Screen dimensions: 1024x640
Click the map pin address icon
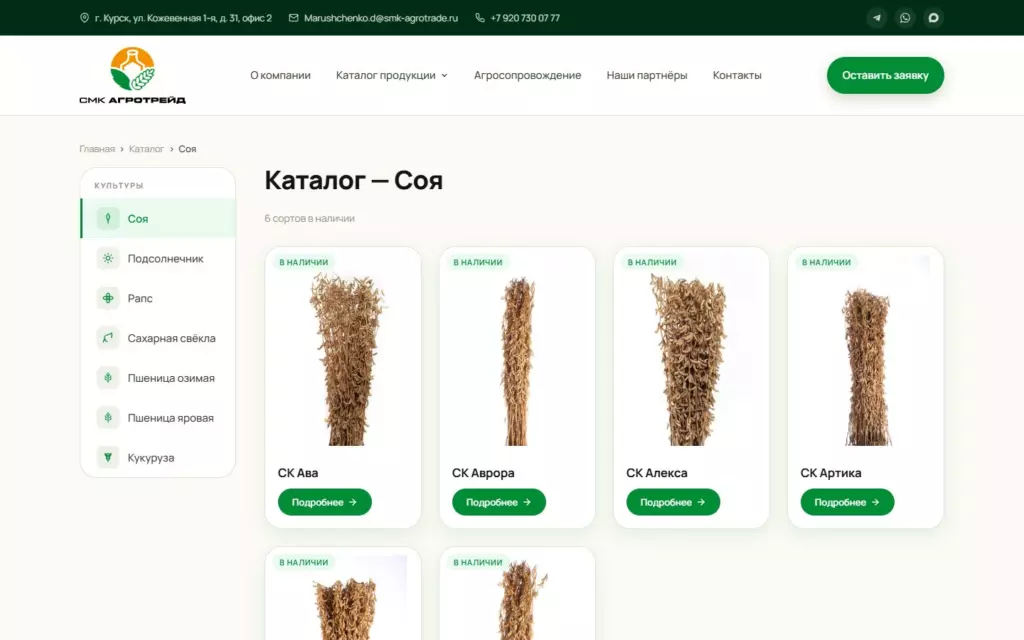click(x=84, y=18)
